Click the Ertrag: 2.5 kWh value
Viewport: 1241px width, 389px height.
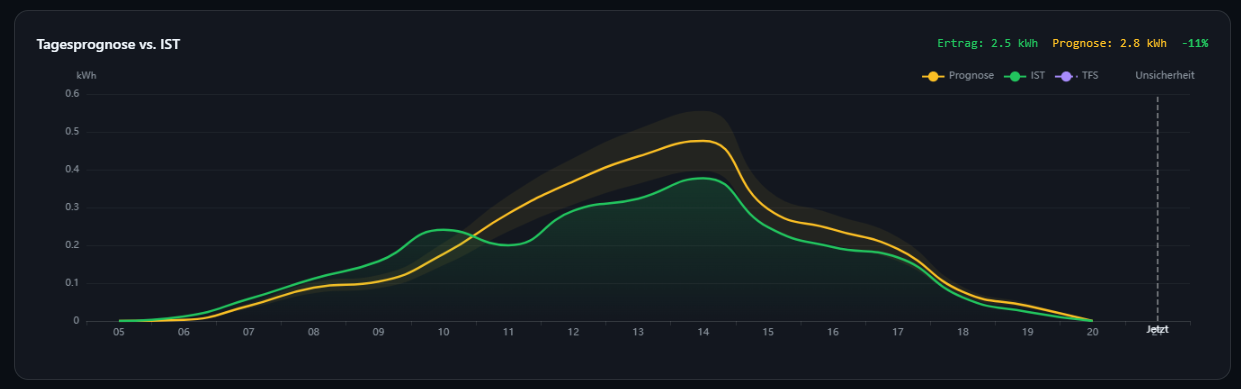click(987, 44)
